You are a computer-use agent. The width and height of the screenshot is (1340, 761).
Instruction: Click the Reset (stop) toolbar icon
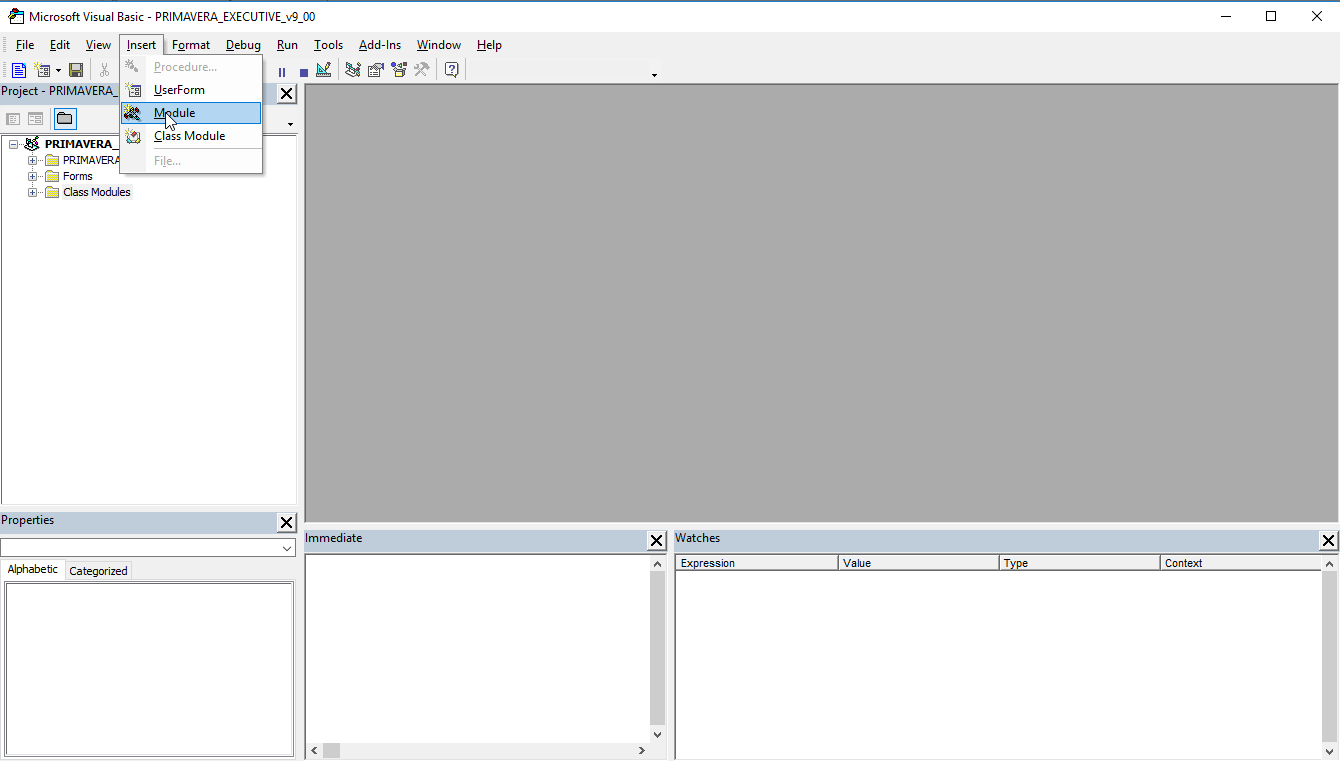(303, 72)
